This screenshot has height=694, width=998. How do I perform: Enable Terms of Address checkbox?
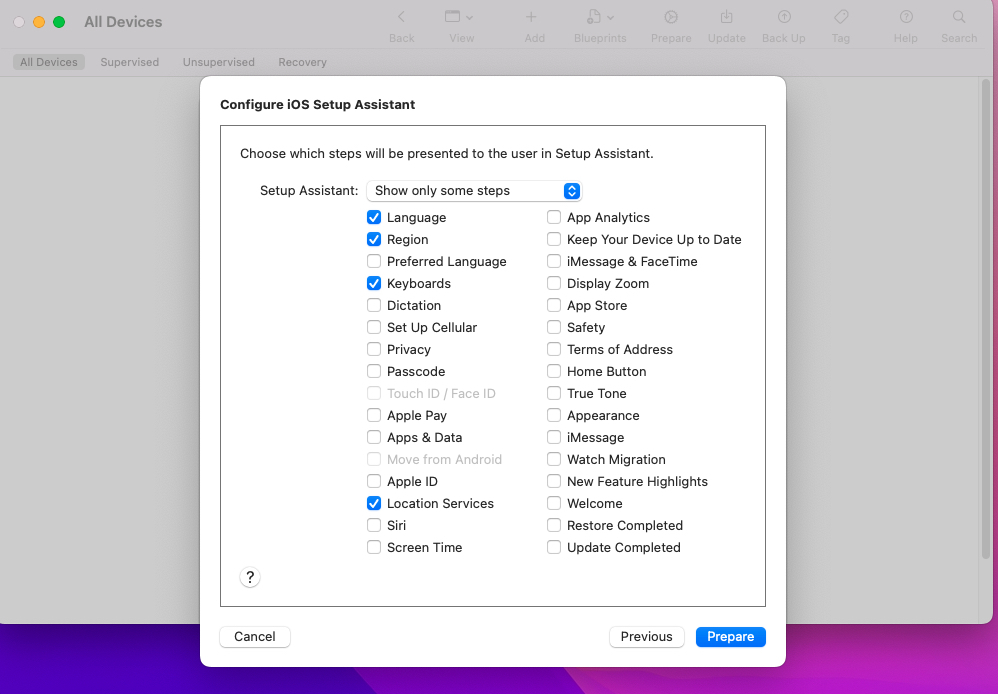[x=554, y=350]
